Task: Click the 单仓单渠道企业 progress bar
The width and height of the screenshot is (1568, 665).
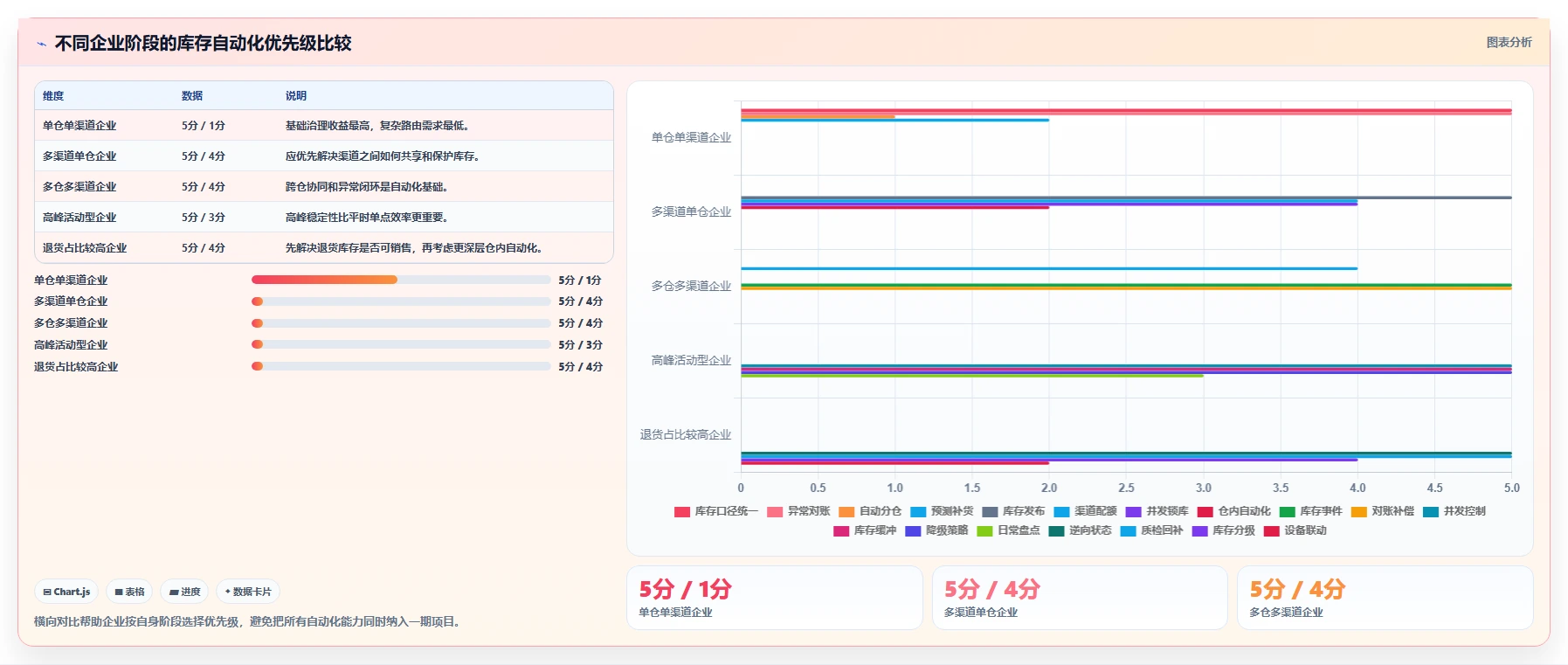Action: click(401, 280)
